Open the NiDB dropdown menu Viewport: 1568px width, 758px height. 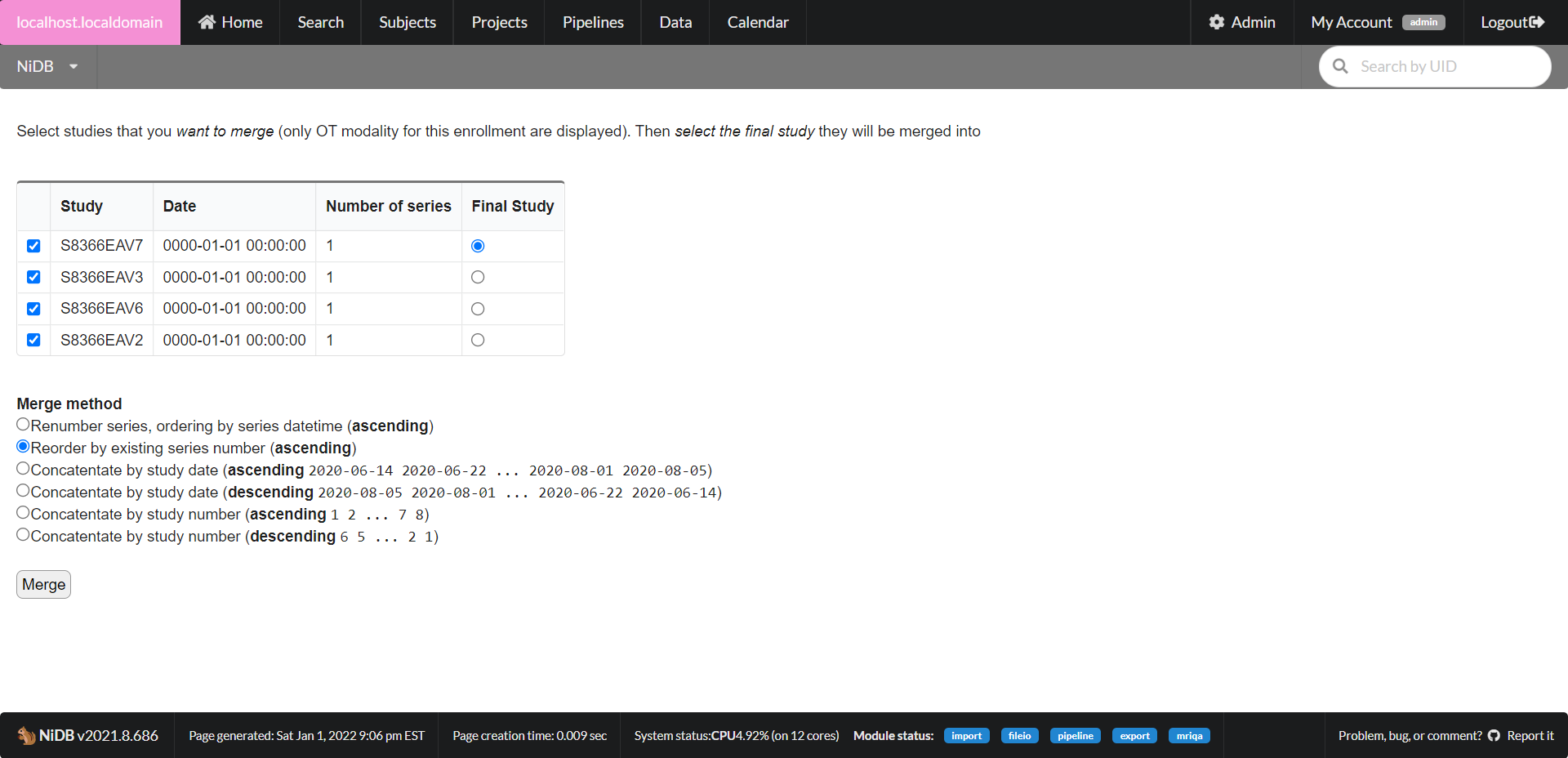[47, 66]
